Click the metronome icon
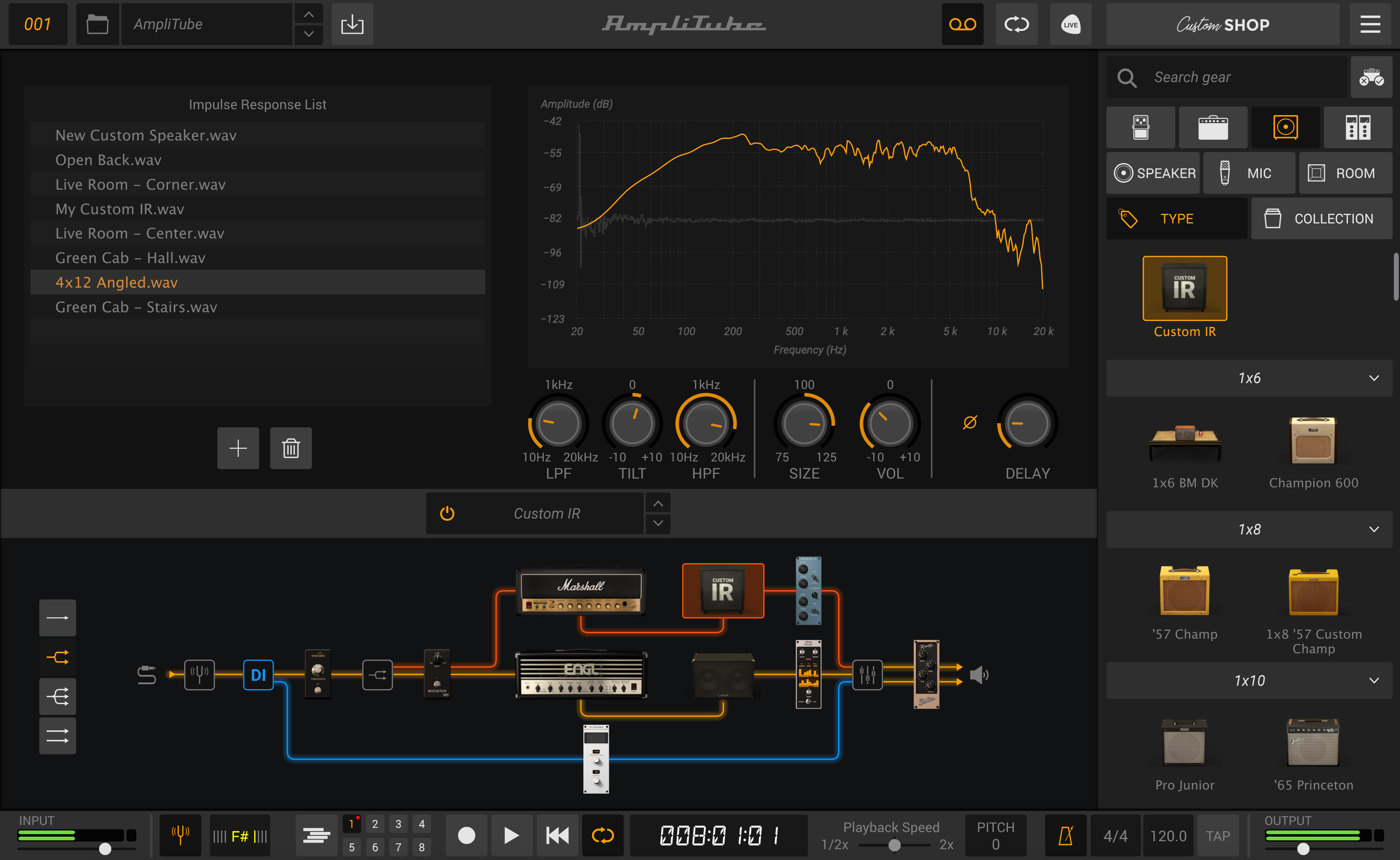1400x860 pixels. point(1066,835)
